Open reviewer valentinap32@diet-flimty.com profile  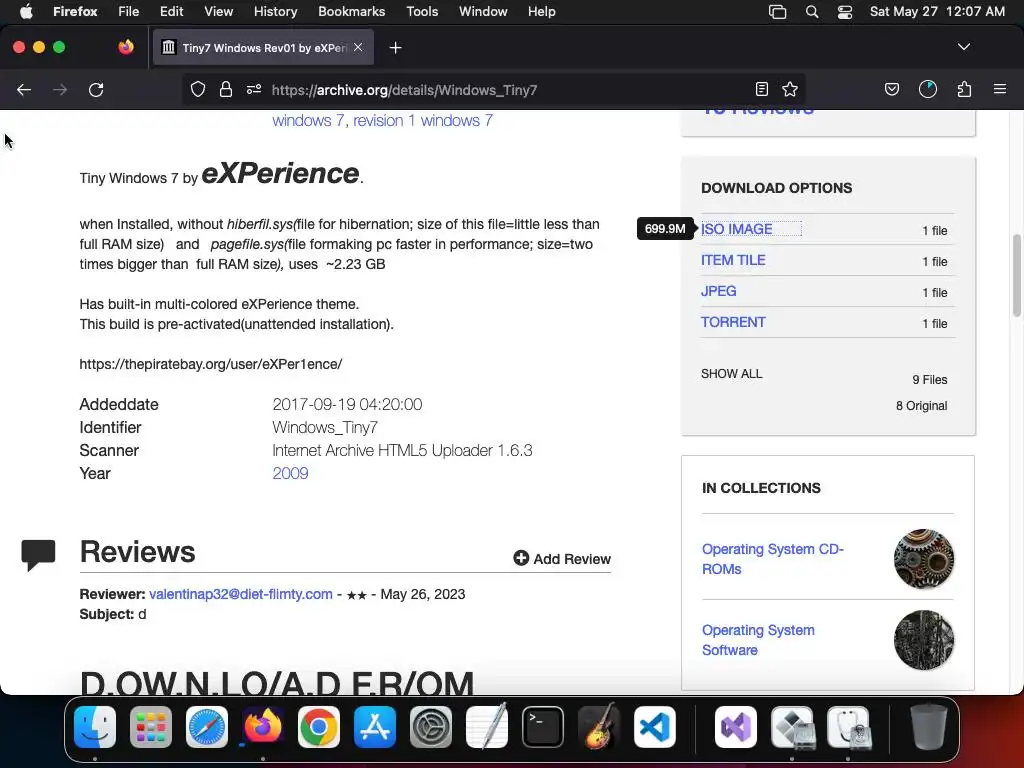pyautogui.click(x=240, y=594)
